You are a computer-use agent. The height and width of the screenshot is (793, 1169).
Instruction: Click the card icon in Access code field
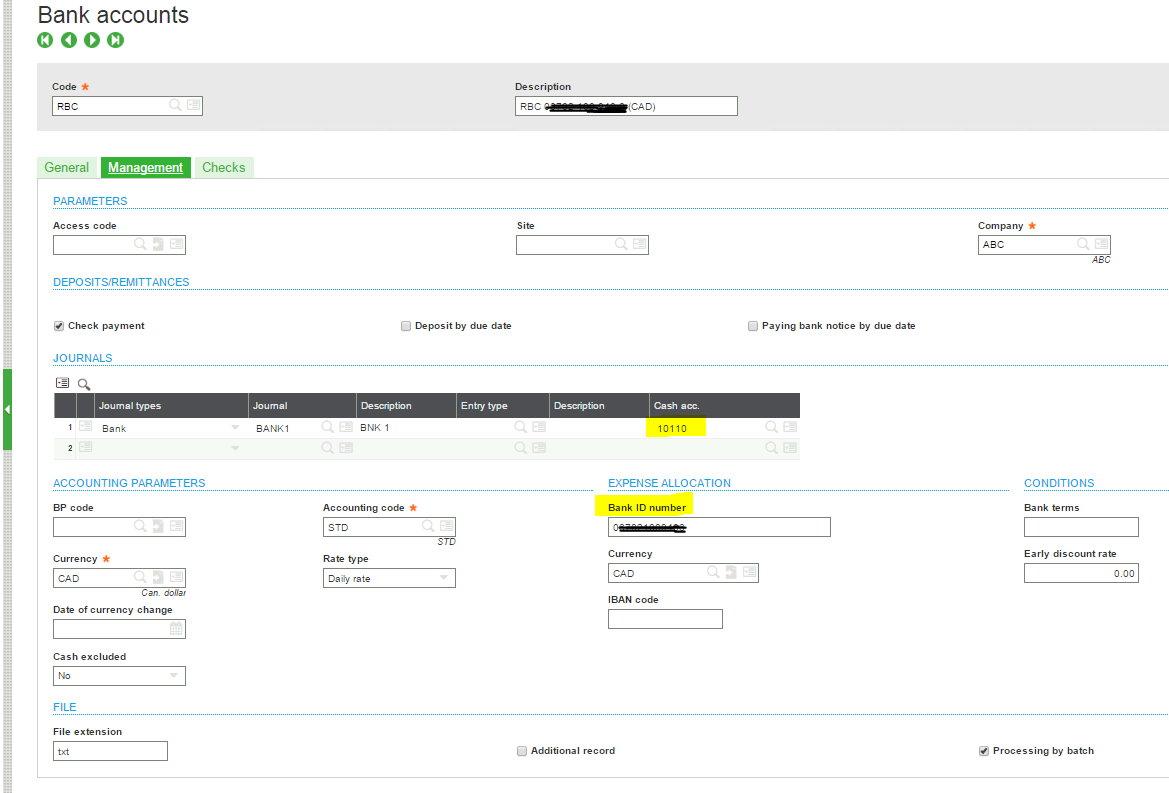(x=177, y=244)
